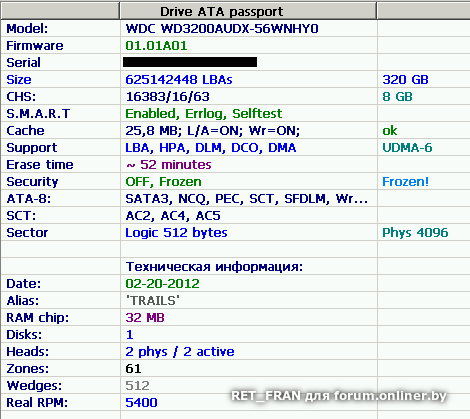Click 'Enabled, Errlog, Selftest' S.M.A.R.T value
This screenshot has height=419, width=470.
pos(204,114)
